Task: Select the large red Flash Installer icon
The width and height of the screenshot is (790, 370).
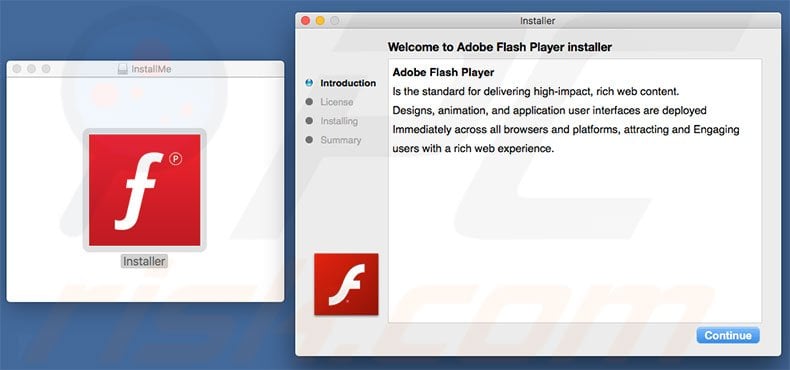Action: click(x=145, y=190)
